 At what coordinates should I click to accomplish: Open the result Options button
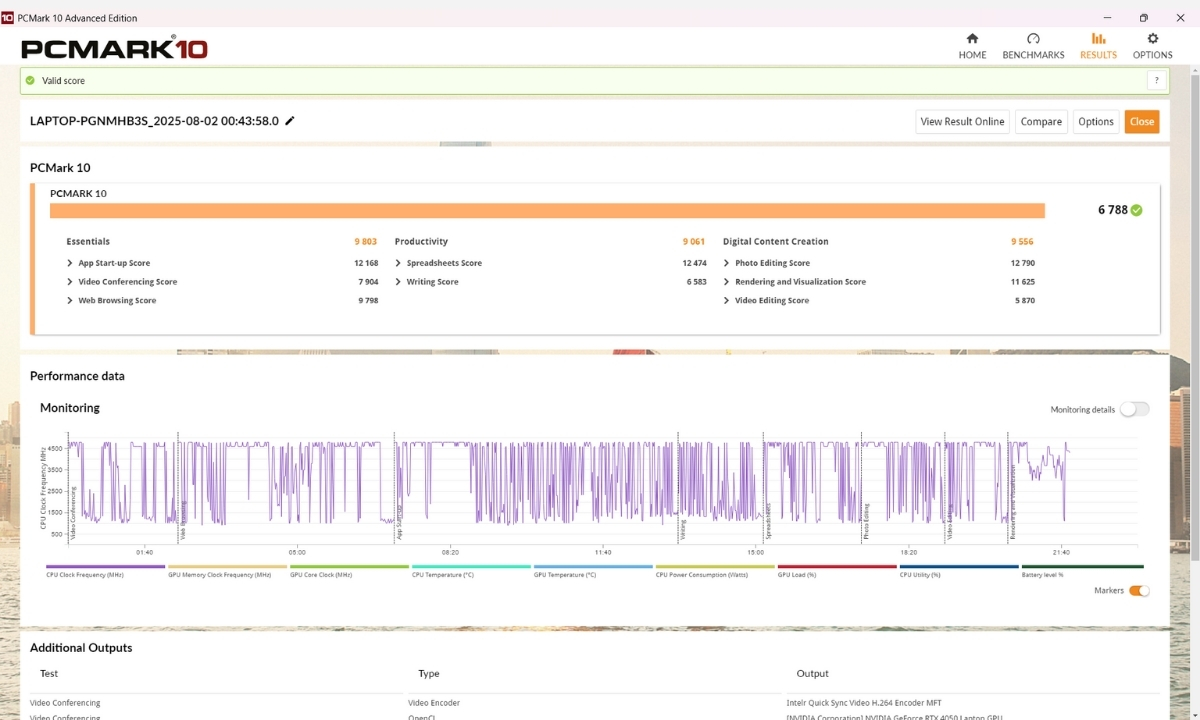(x=1095, y=121)
